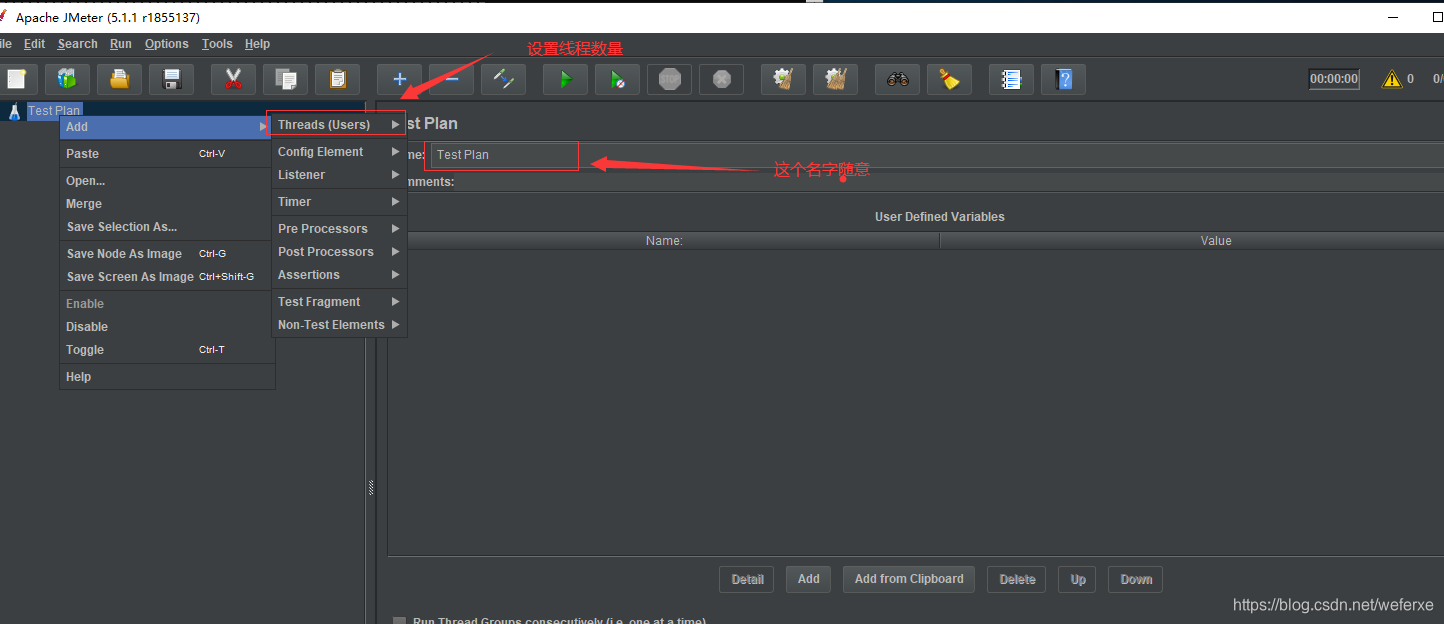1444x624 pixels.
Task: Open the Search menu
Action: 78,44
